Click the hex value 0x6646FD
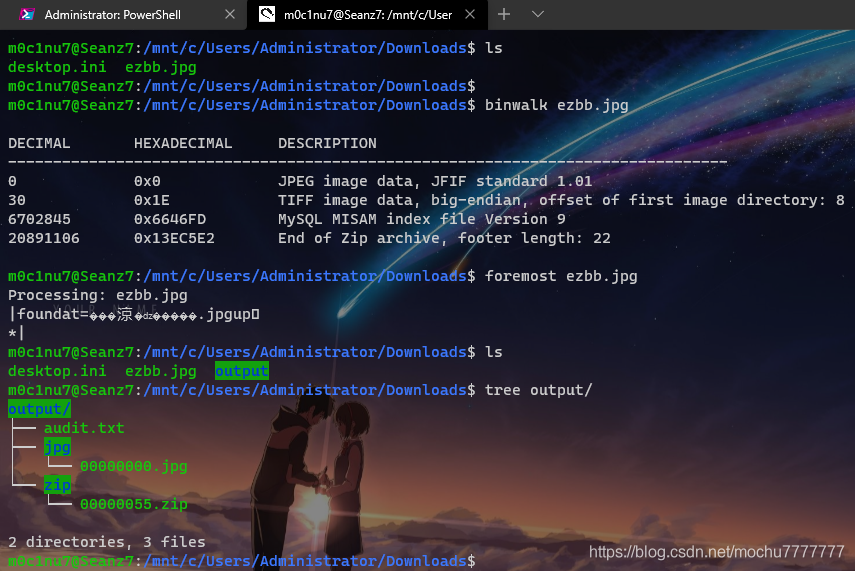This screenshot has height=571, width=855. pos(170,219)
